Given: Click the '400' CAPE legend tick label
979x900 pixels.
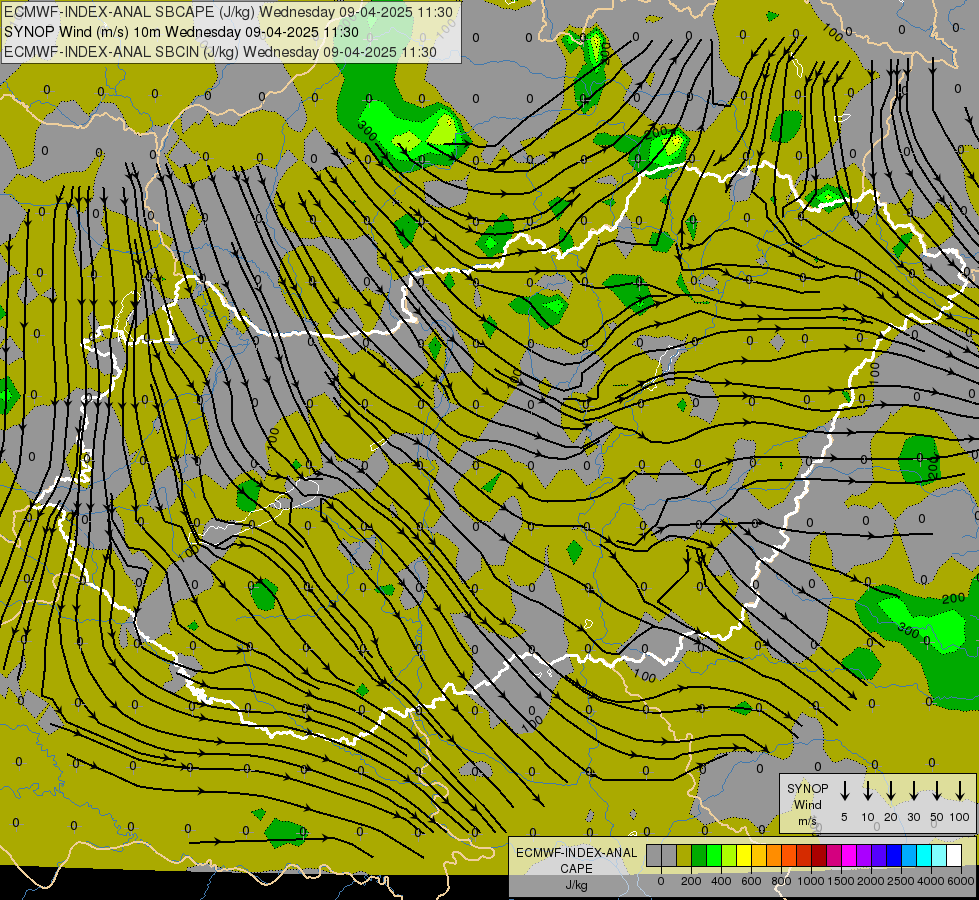Looking at the screenshot, I should tap(721, 881).
